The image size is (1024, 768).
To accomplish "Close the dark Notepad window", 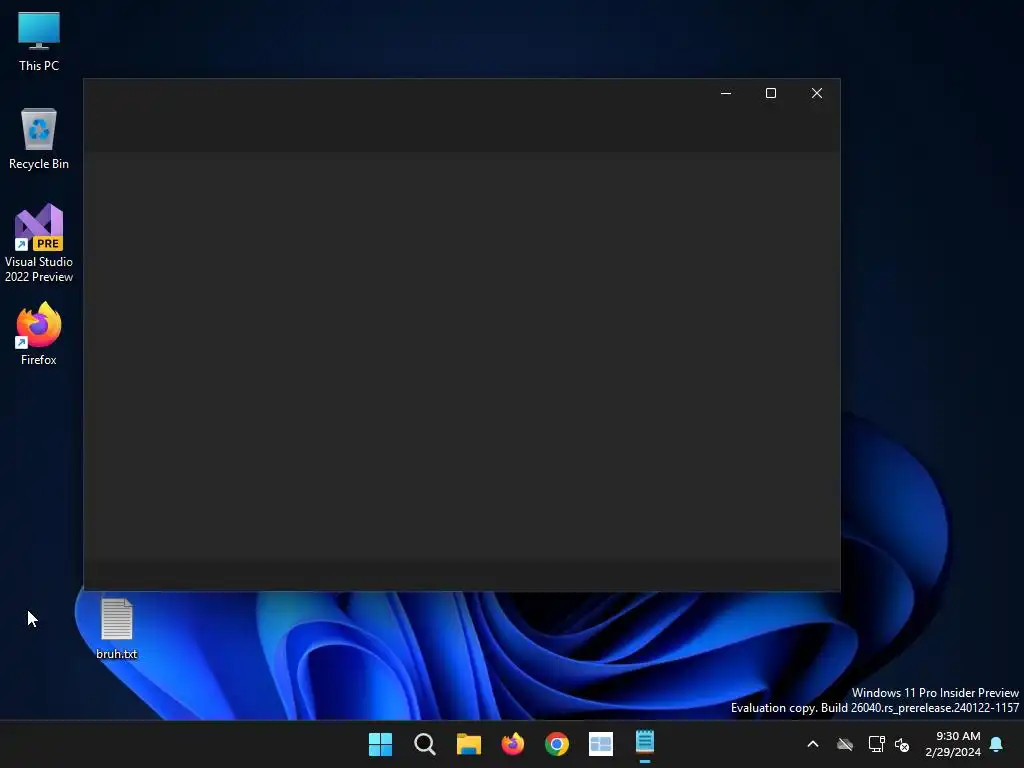I will [x=817, y=93].
